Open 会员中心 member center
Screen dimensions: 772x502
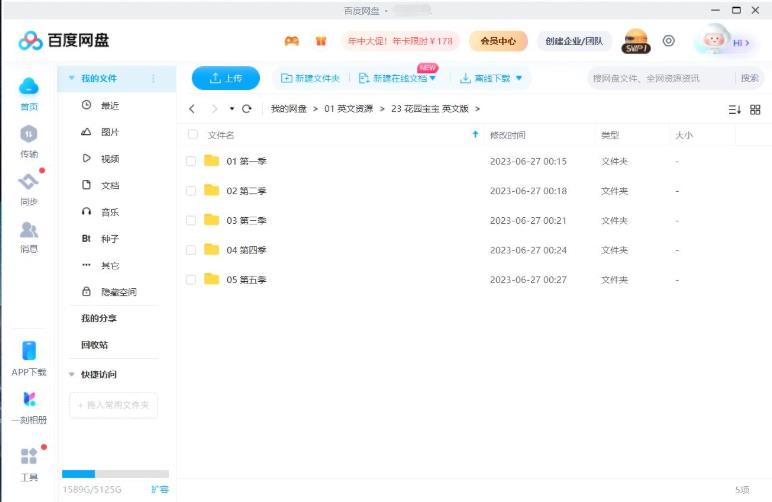coord(498,41)
